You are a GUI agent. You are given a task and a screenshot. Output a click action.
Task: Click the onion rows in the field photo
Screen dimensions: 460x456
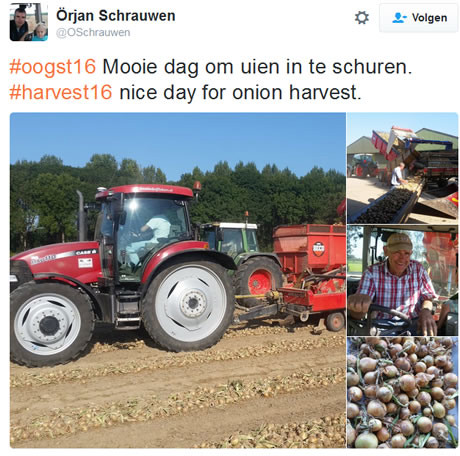[178, 393]
